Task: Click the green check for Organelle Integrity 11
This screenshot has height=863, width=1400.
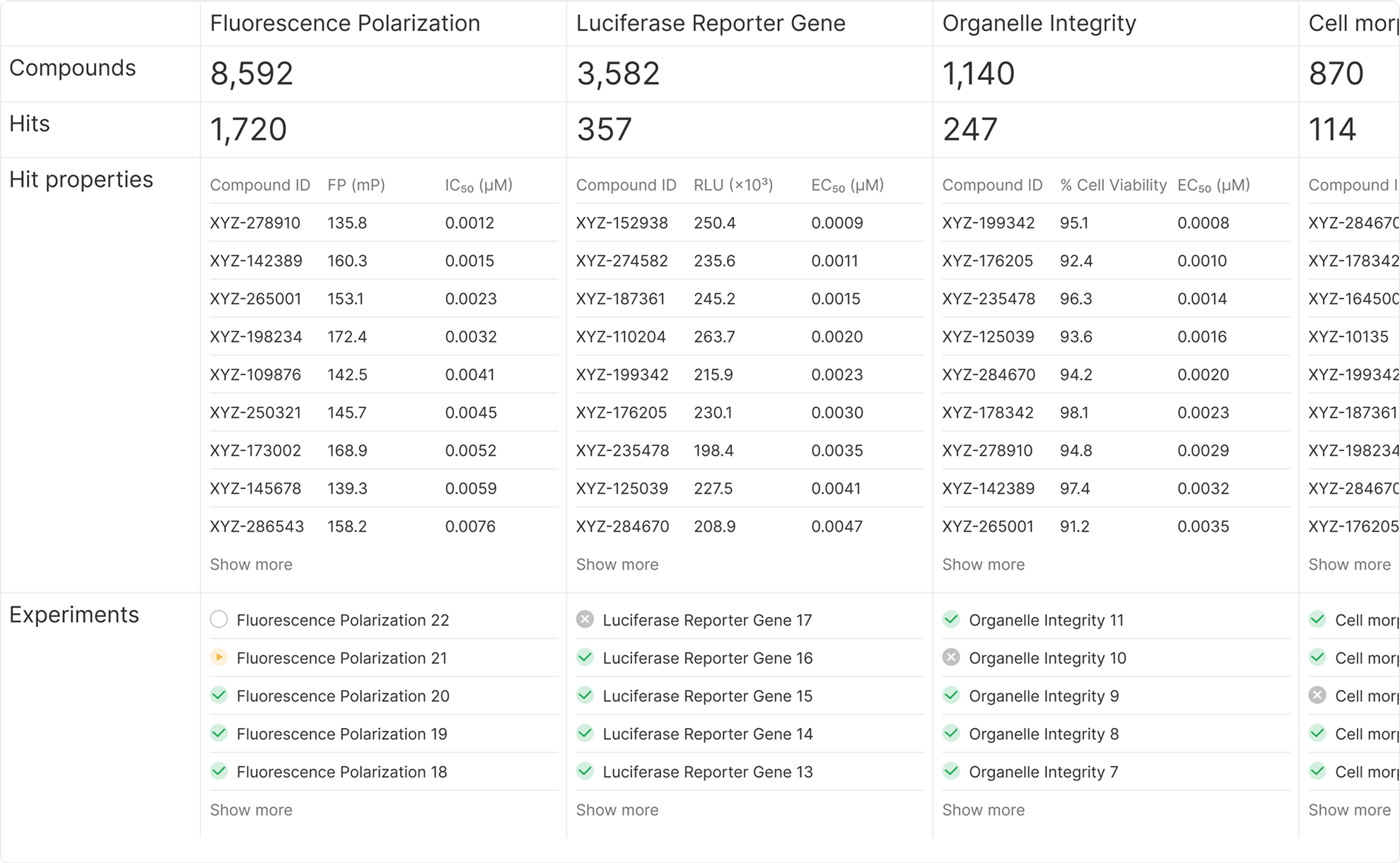Action: [x=951, y=620]
